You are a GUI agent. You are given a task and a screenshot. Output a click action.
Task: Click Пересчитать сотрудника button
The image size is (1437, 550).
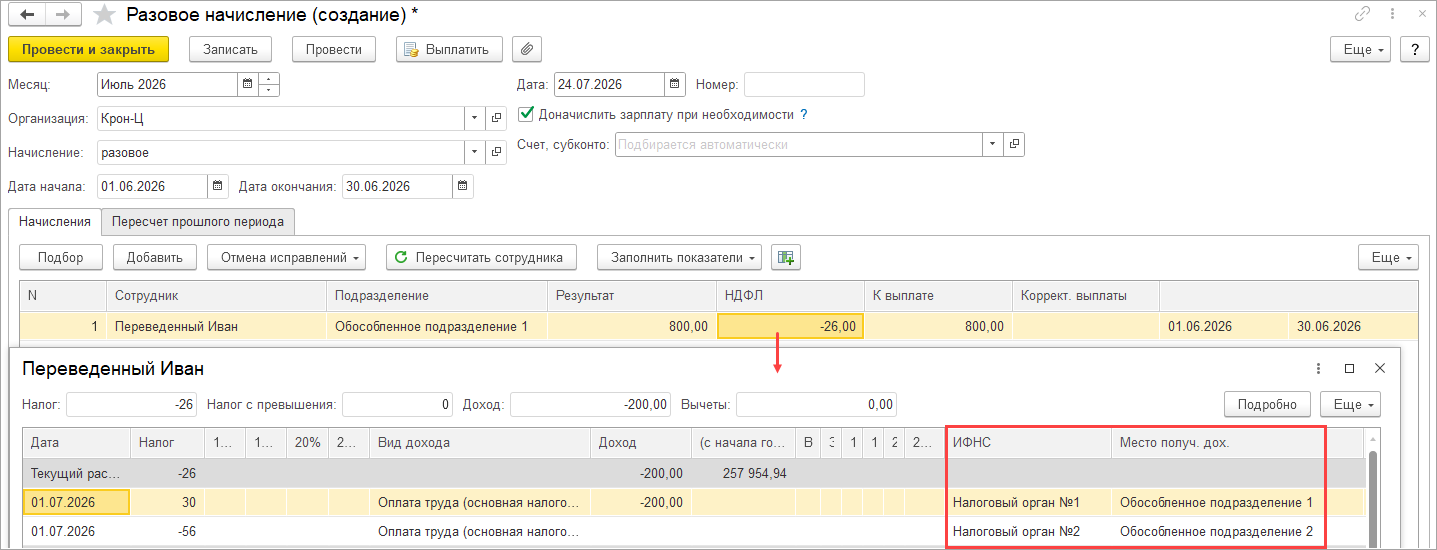point(481,258)
